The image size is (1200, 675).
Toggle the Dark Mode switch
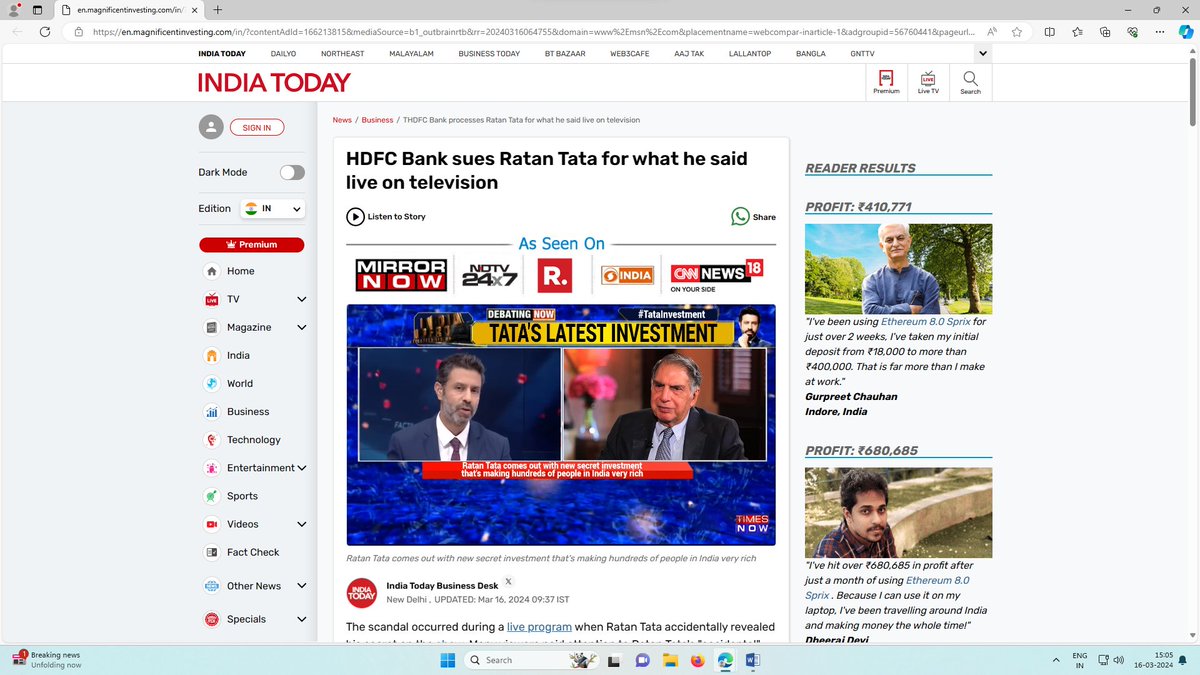[x=292, y=172]
